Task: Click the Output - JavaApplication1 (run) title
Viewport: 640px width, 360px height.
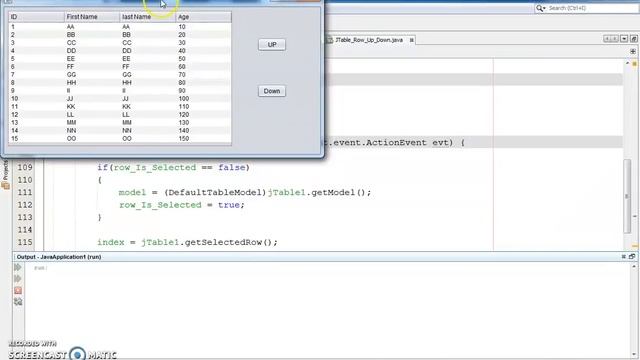Action: pos(59,257)
